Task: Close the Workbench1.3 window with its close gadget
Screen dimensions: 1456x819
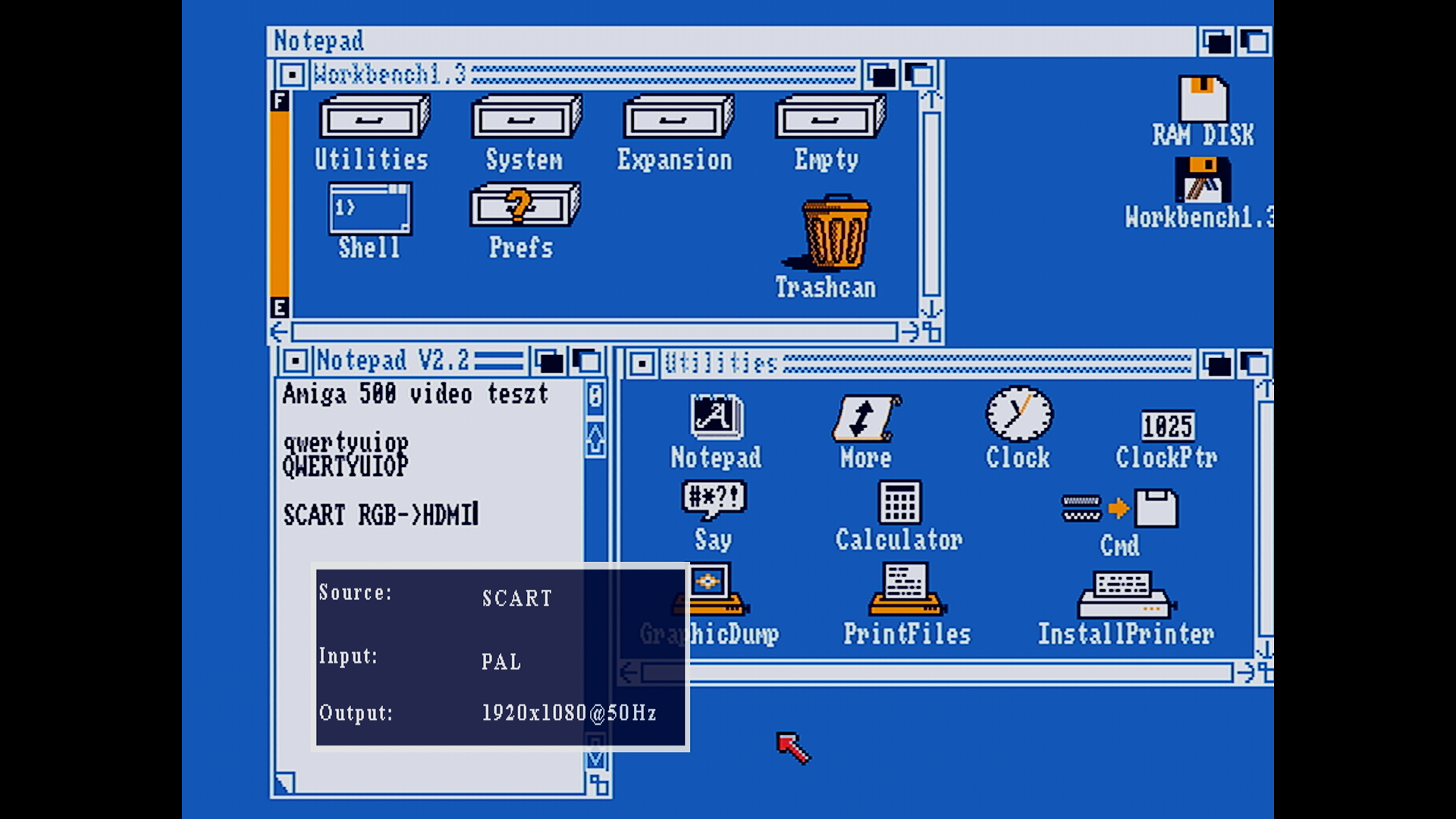Action: tap(291, 75)
